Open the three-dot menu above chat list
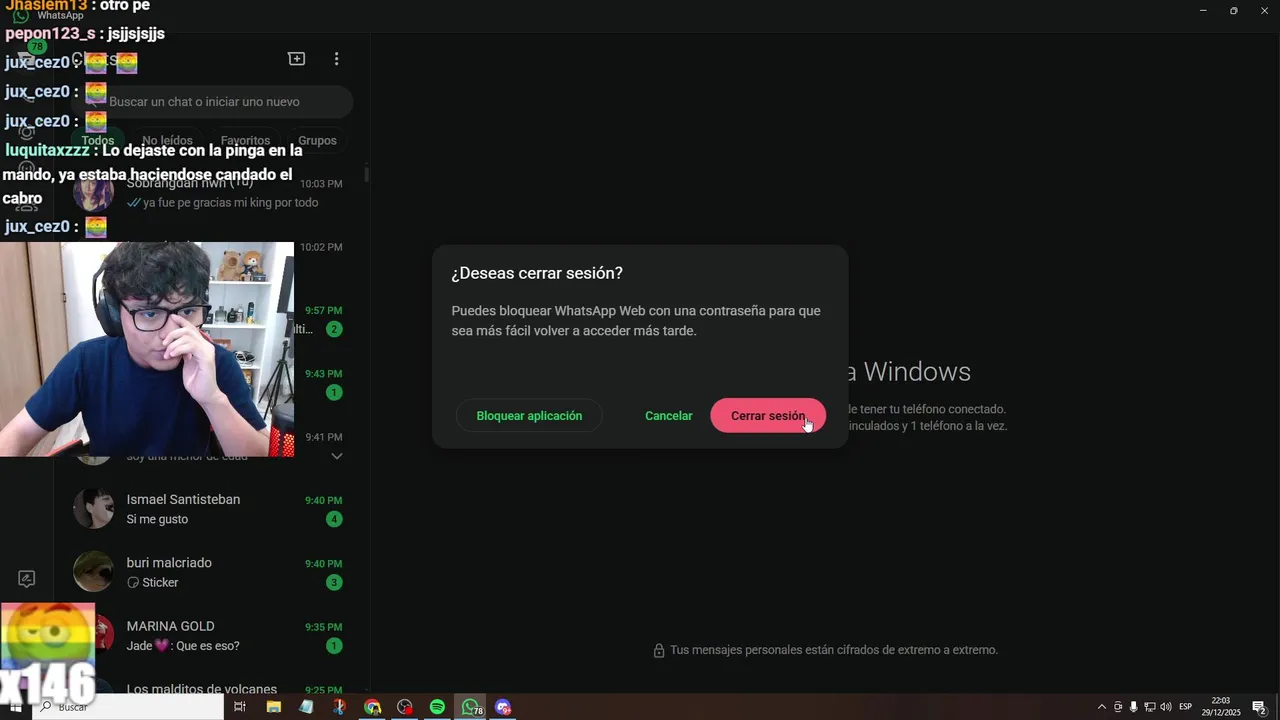The image size is (1280, 720). 336,59
